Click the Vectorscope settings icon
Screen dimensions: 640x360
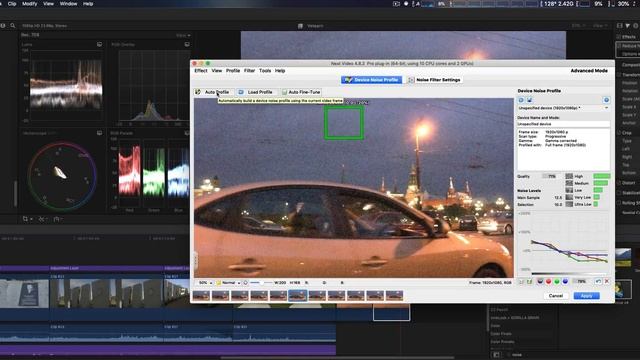(100, 133)
